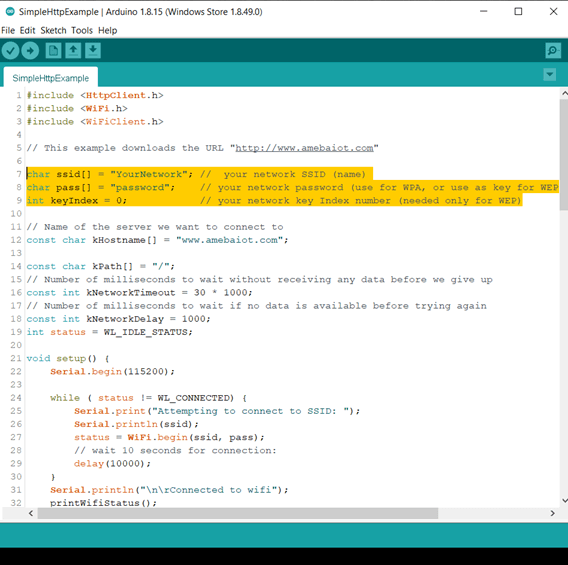Screen dimensions: 568x565
Task: Click the Verify checkmark button
Action: tap(11, 50)
